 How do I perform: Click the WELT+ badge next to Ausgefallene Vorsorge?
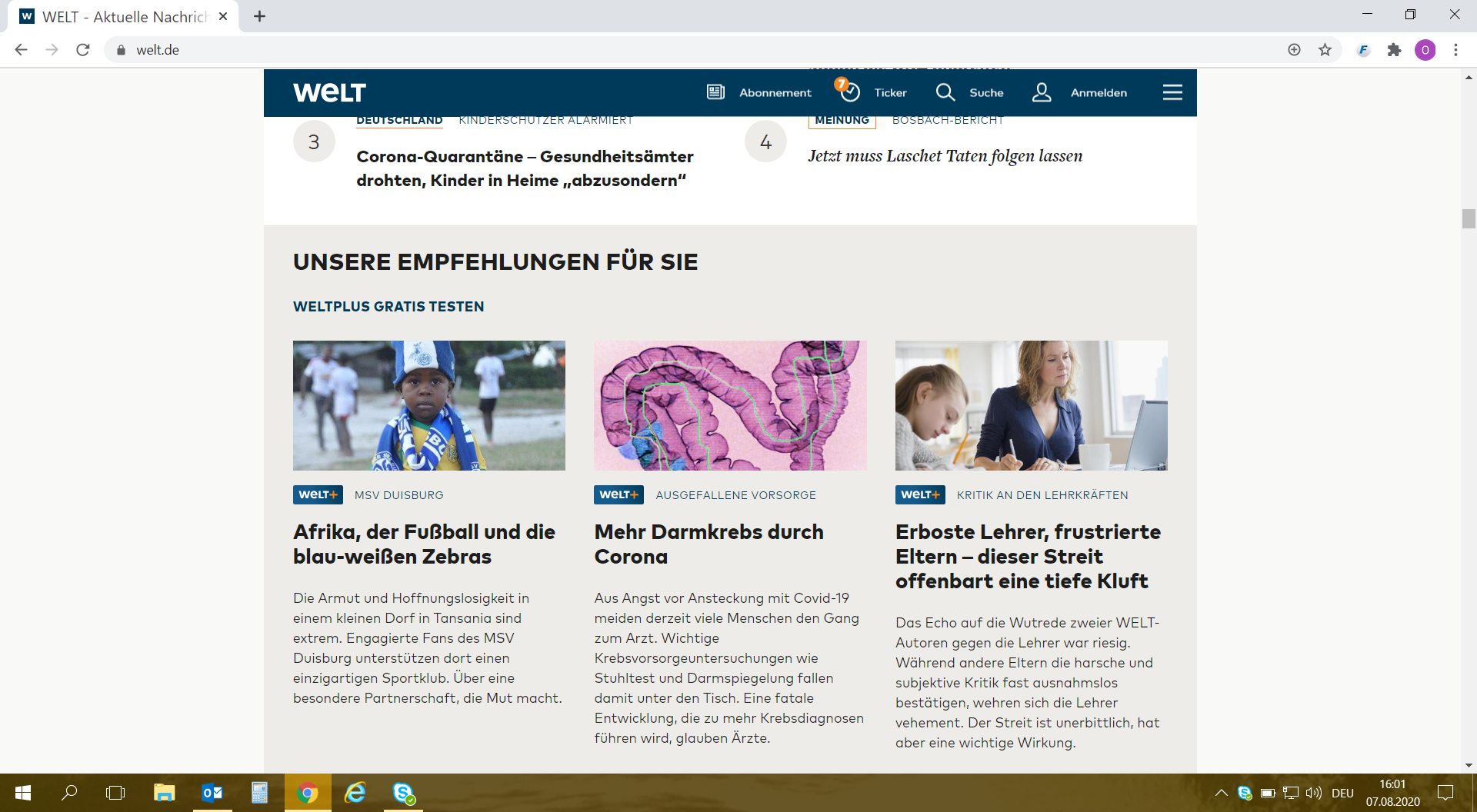[x=618, y=494]
